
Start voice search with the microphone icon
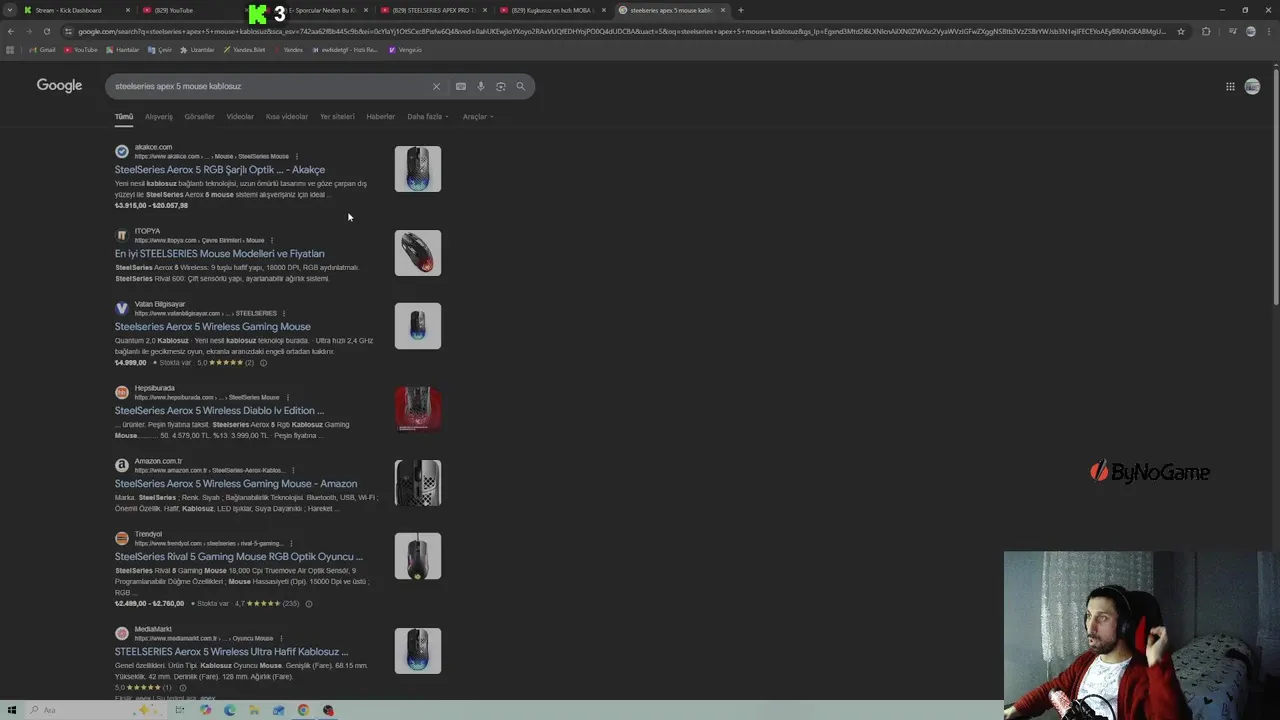point(481,86)
